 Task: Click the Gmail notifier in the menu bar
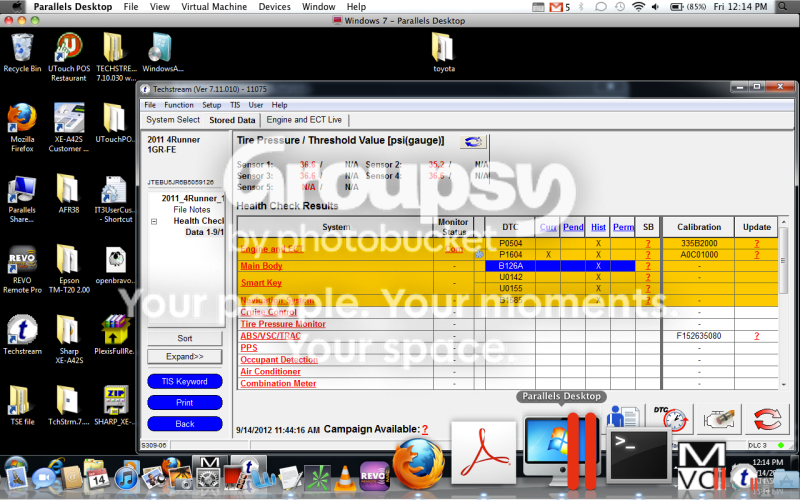(560, 7)
